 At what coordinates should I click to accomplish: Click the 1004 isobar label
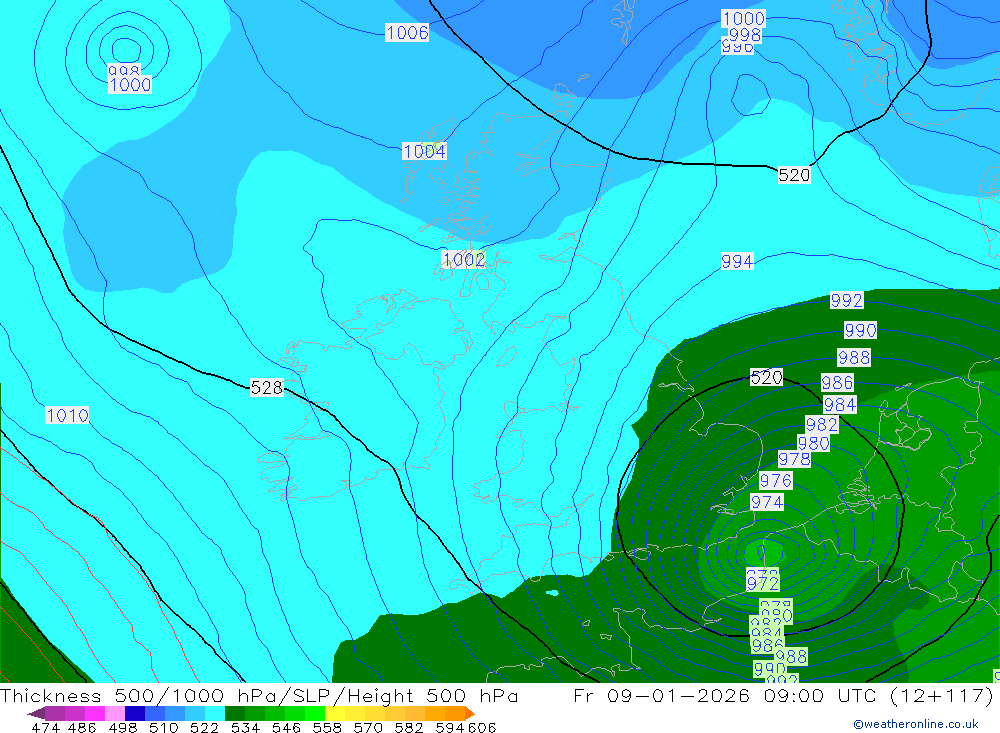[424, 151]
